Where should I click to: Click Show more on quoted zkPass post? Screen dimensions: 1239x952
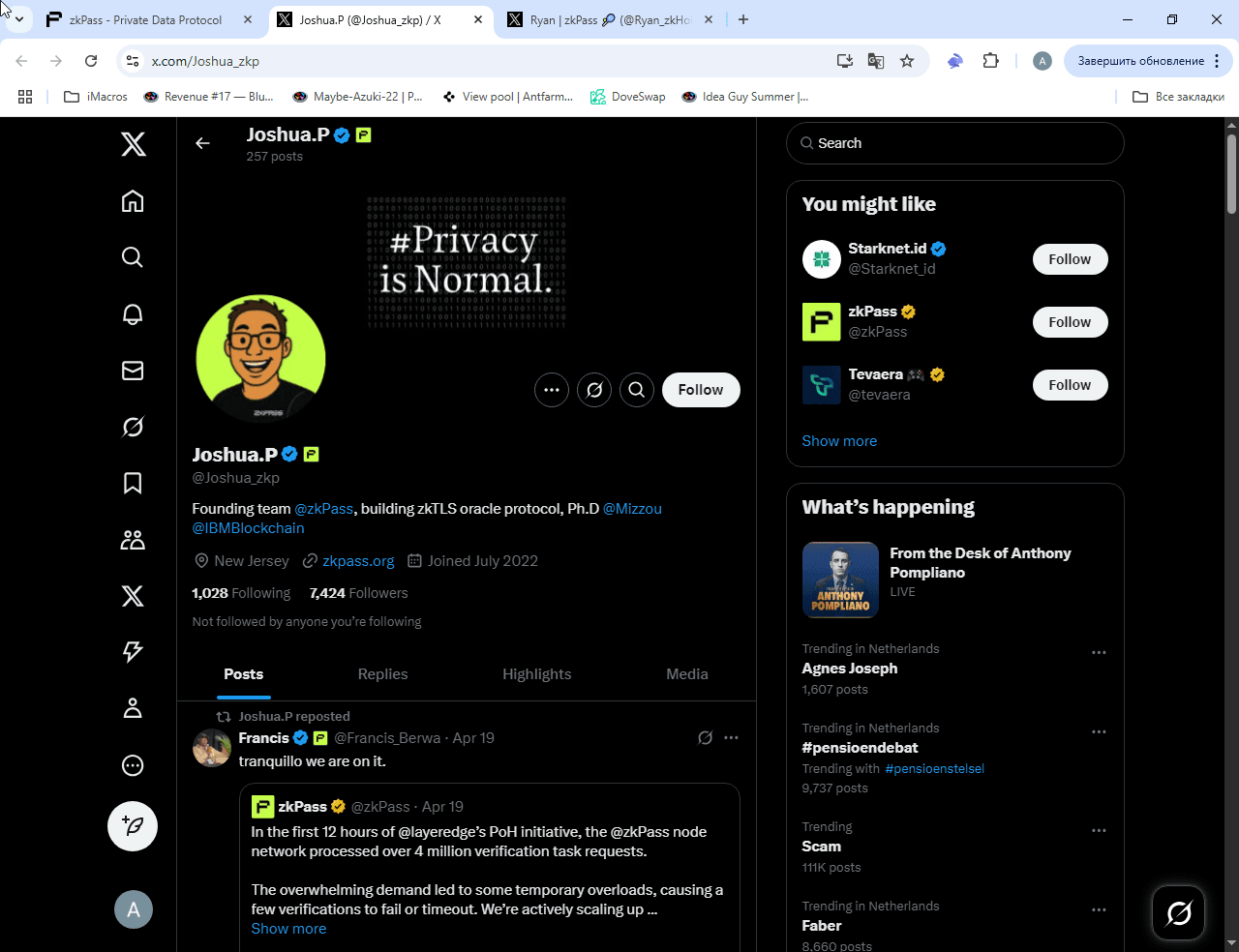pos(288,929)
